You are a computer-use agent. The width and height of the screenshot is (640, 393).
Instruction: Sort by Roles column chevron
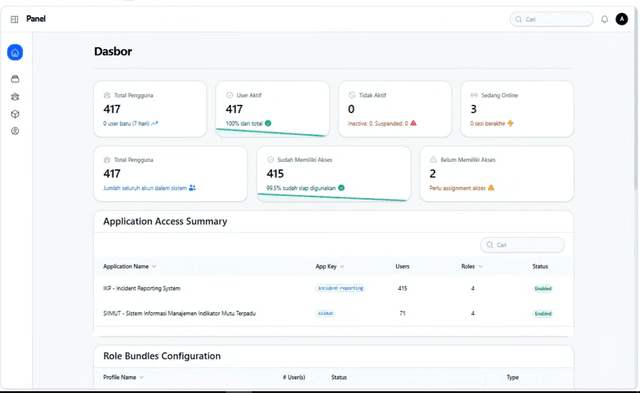(x=480, y=266)
